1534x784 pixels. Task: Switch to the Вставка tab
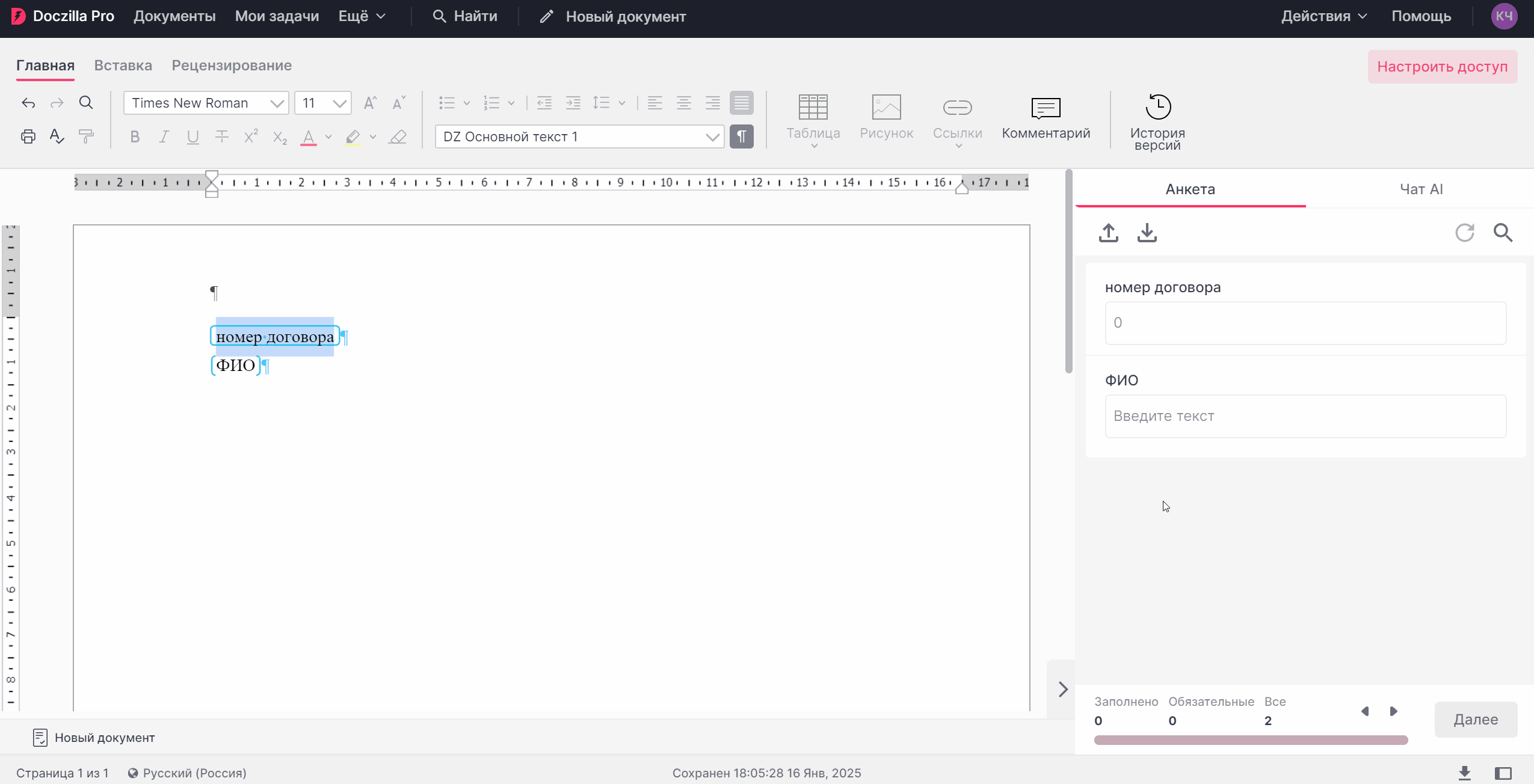[123, 66]
